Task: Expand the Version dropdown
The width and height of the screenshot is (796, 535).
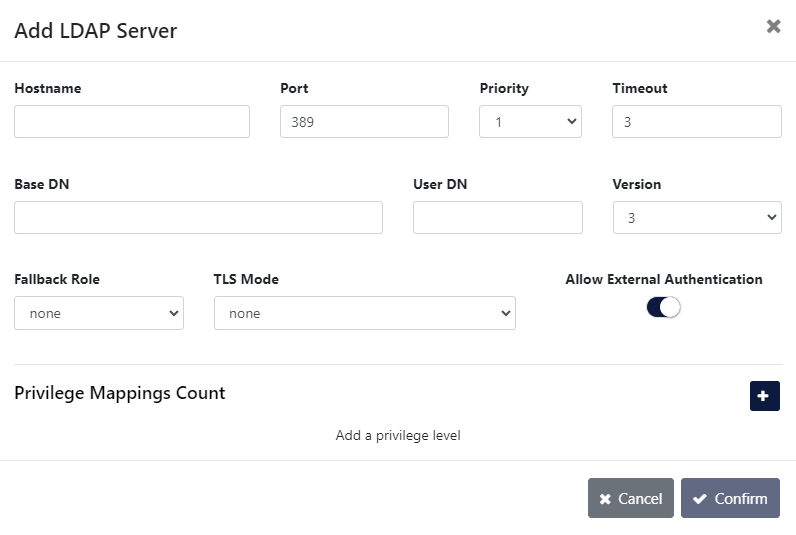Action: (x=696, y=217)
